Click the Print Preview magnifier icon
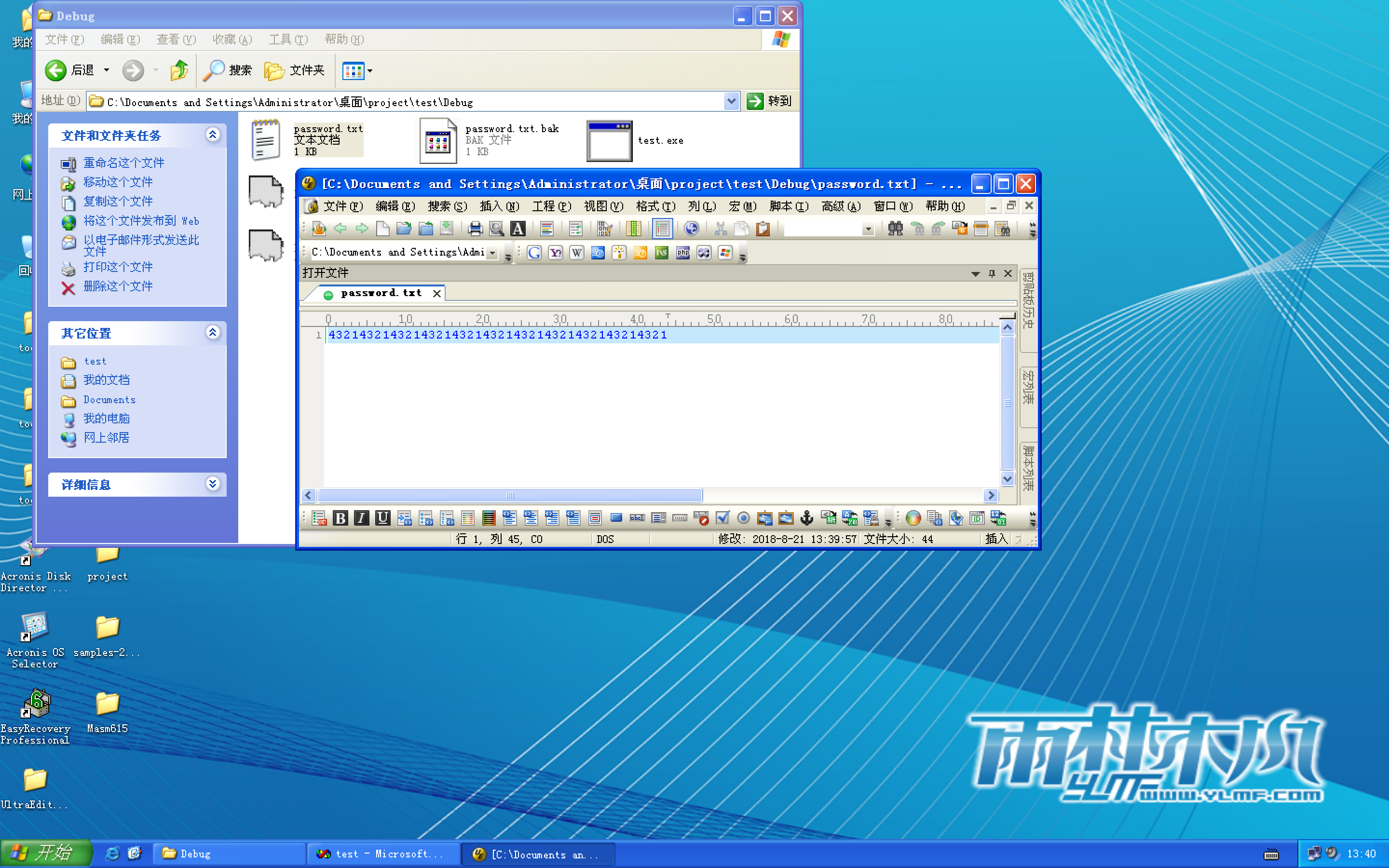1389x868 pixels. tap(496, 229)
